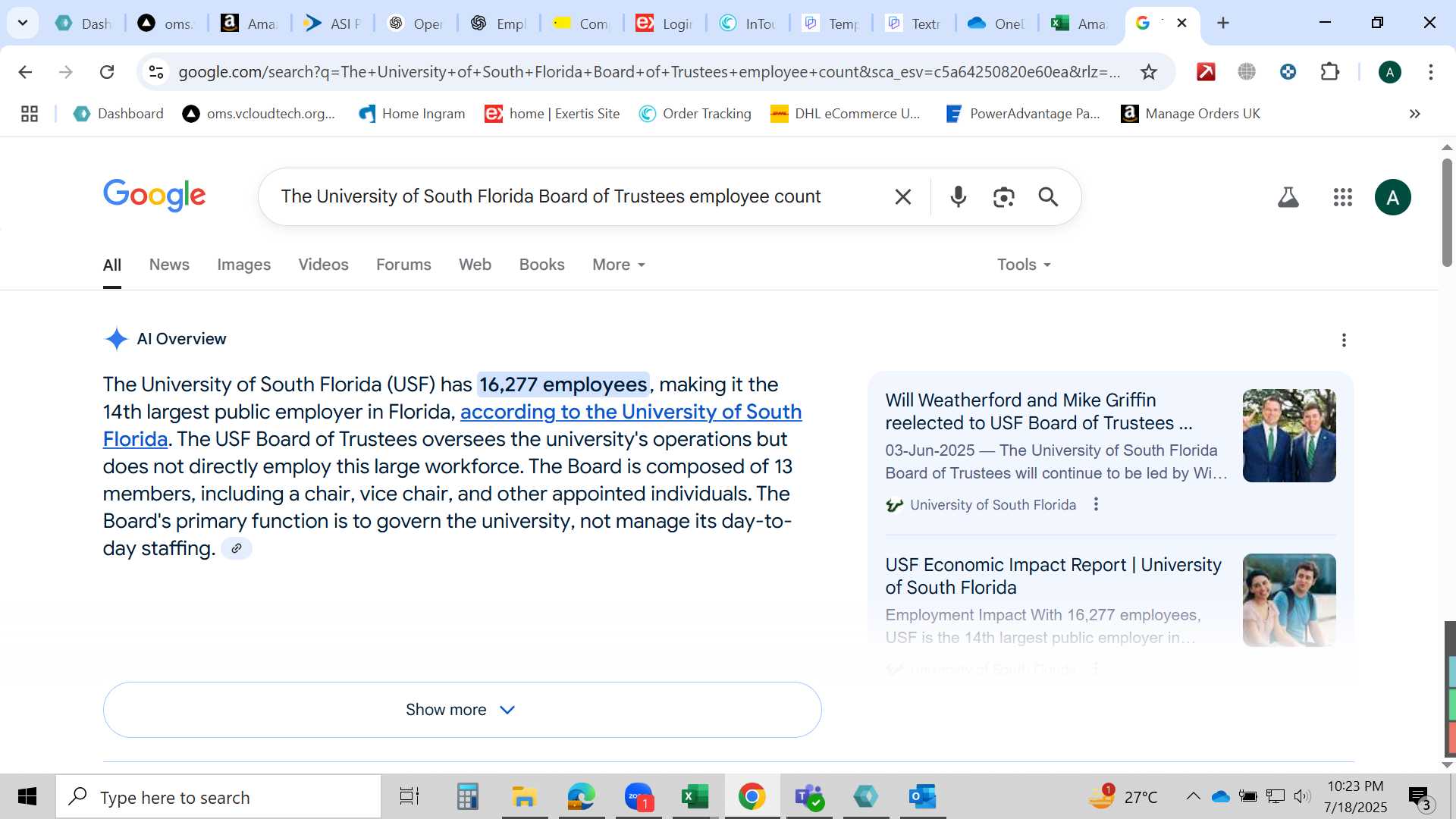
Task: Open Excel from taskbar
Action: point(695,797)
